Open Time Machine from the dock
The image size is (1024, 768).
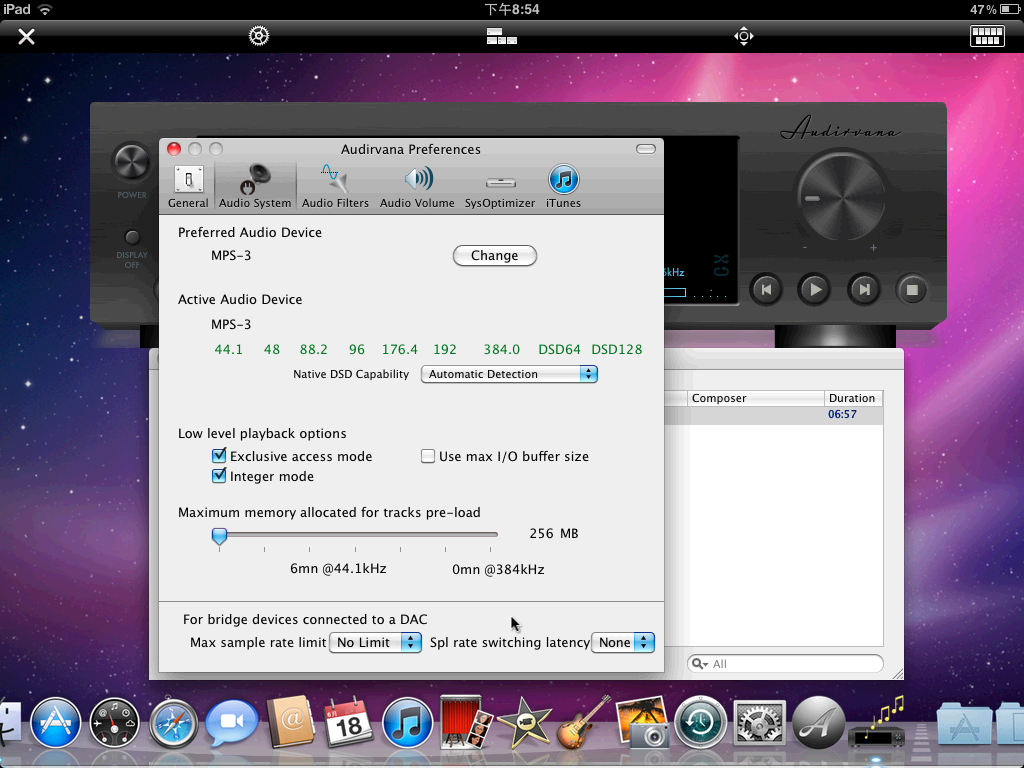pos(700,723)
